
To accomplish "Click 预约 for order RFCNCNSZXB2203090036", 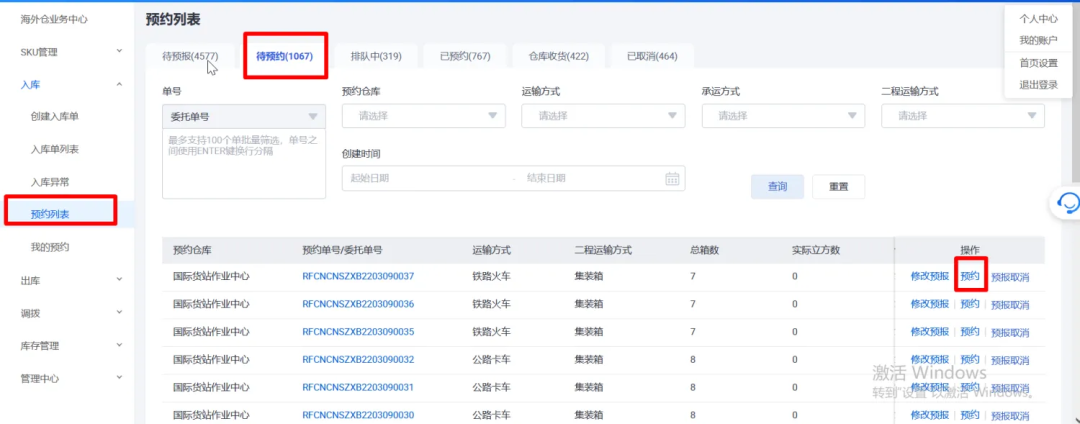I will pos(970,304).
